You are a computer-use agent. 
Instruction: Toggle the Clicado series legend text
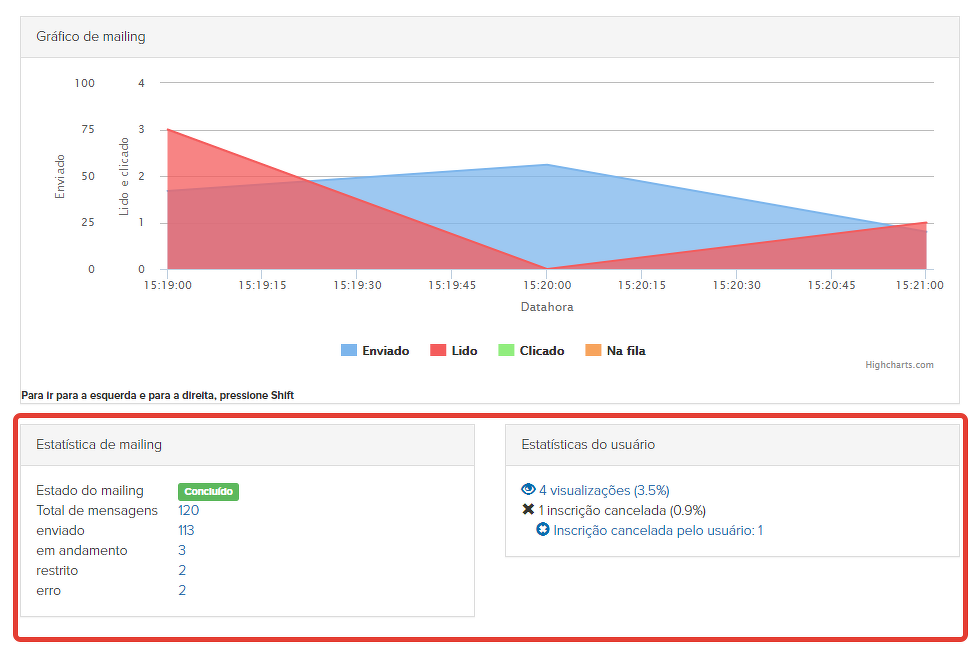pos(541,351)
